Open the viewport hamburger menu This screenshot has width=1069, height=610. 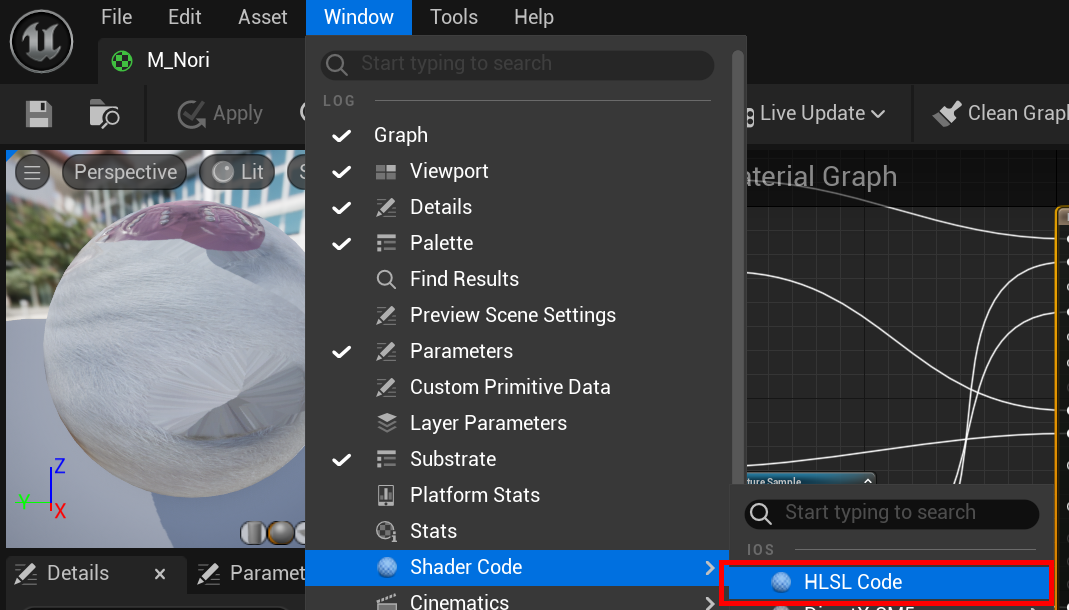tap(31, 171)
